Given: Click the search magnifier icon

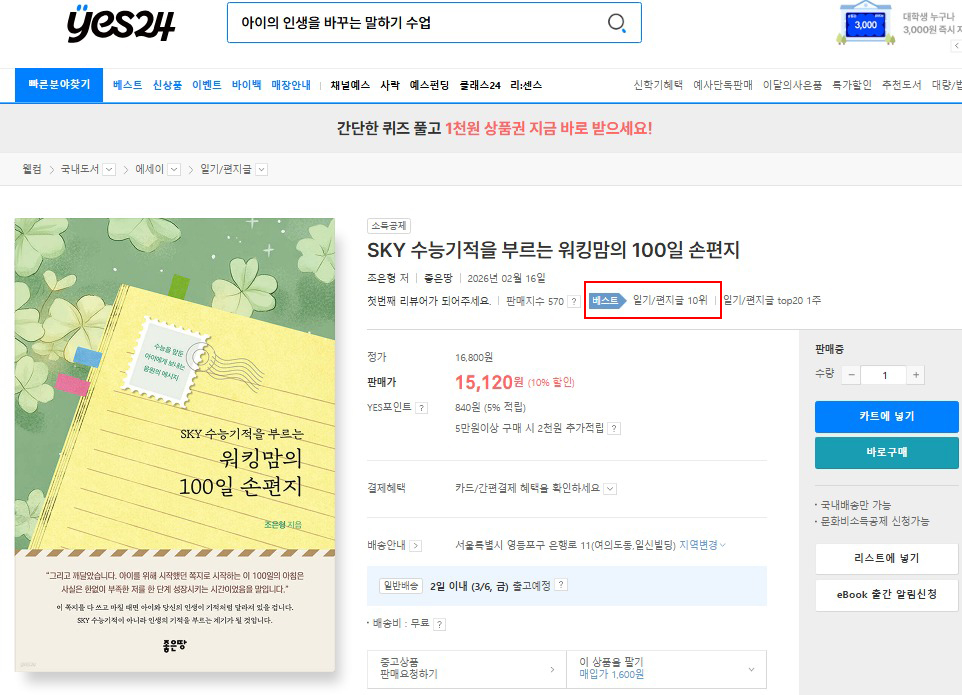Looking at the screenshot, I should (617, 23).
